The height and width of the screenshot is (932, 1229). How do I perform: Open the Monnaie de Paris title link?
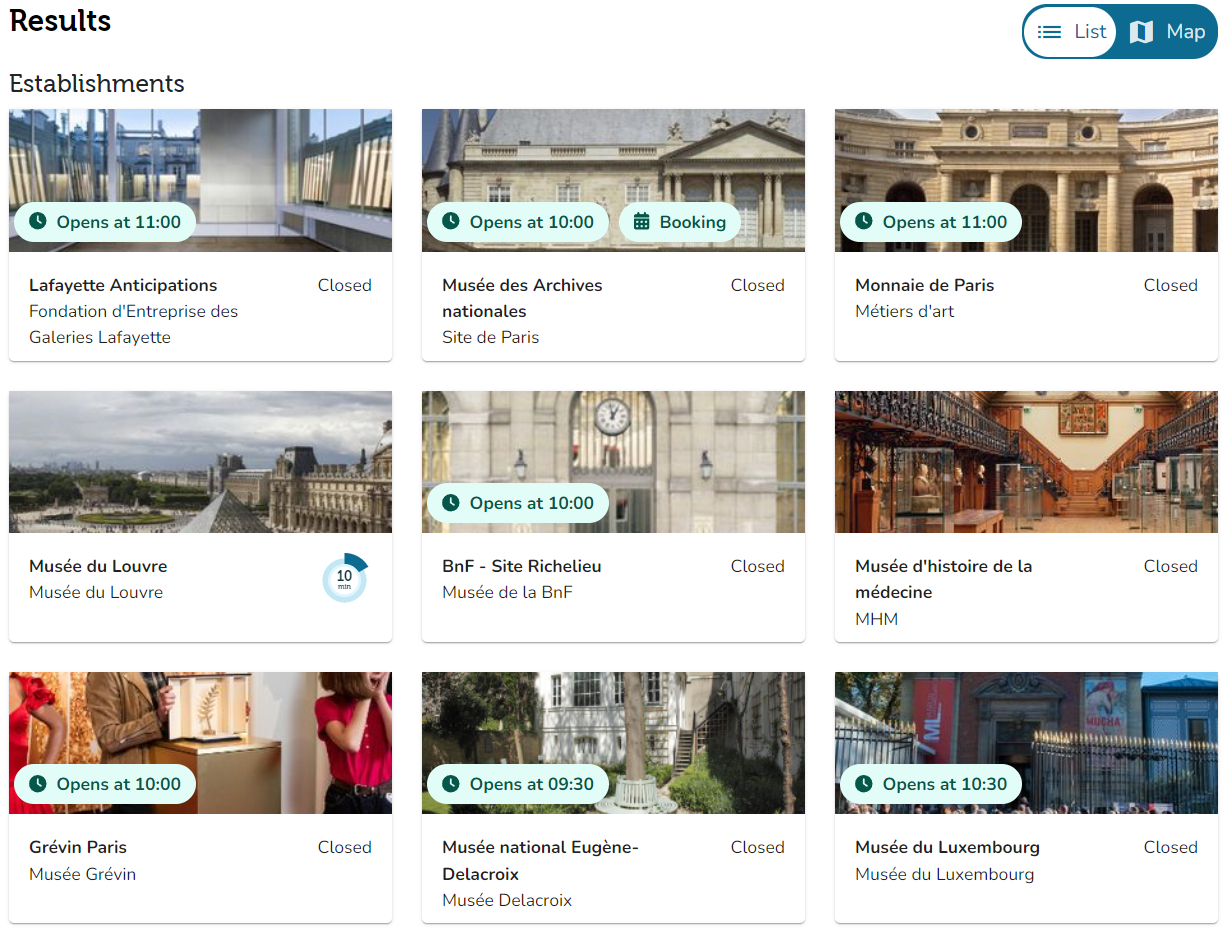coord(925,285)
